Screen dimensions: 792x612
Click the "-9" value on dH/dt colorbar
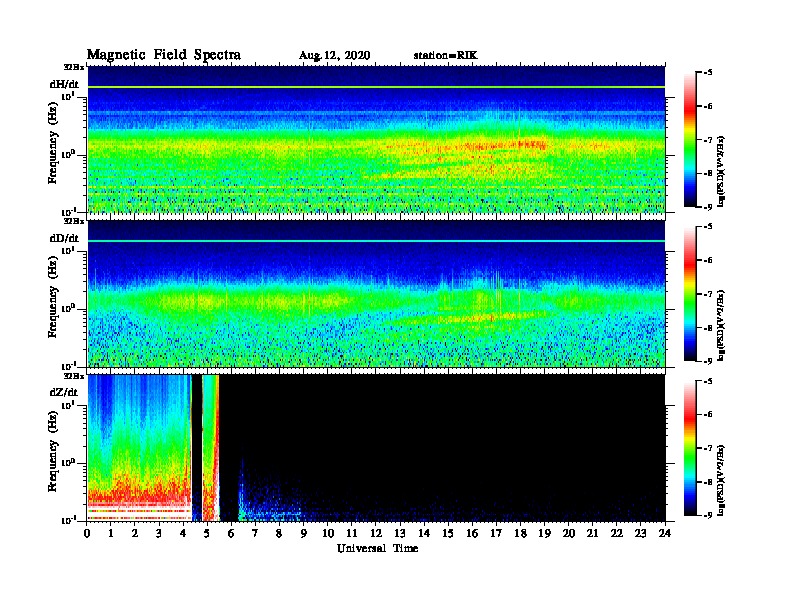point(708,207)
